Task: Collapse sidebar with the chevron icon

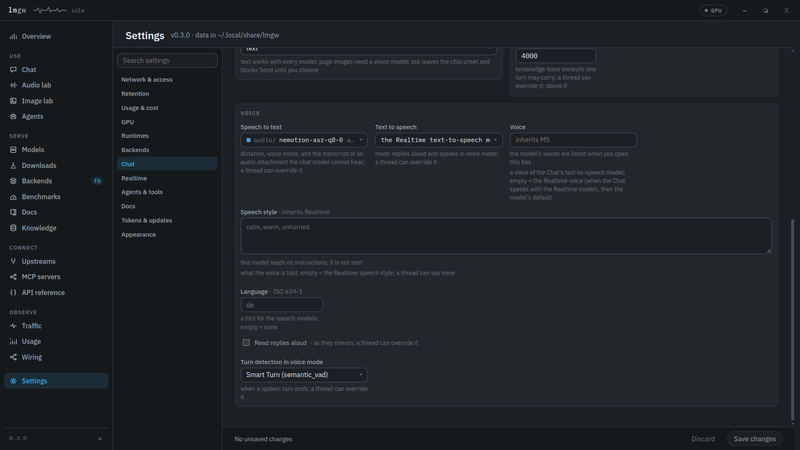Action: click(100, 438)
